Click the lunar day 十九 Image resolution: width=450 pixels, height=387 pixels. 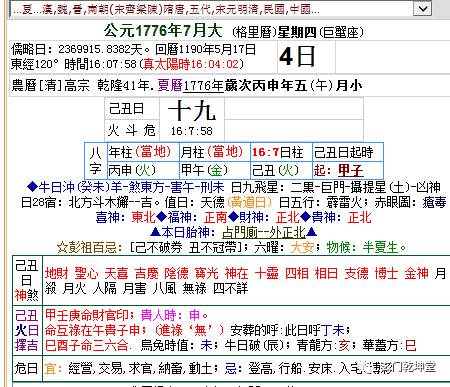(192, 111)
